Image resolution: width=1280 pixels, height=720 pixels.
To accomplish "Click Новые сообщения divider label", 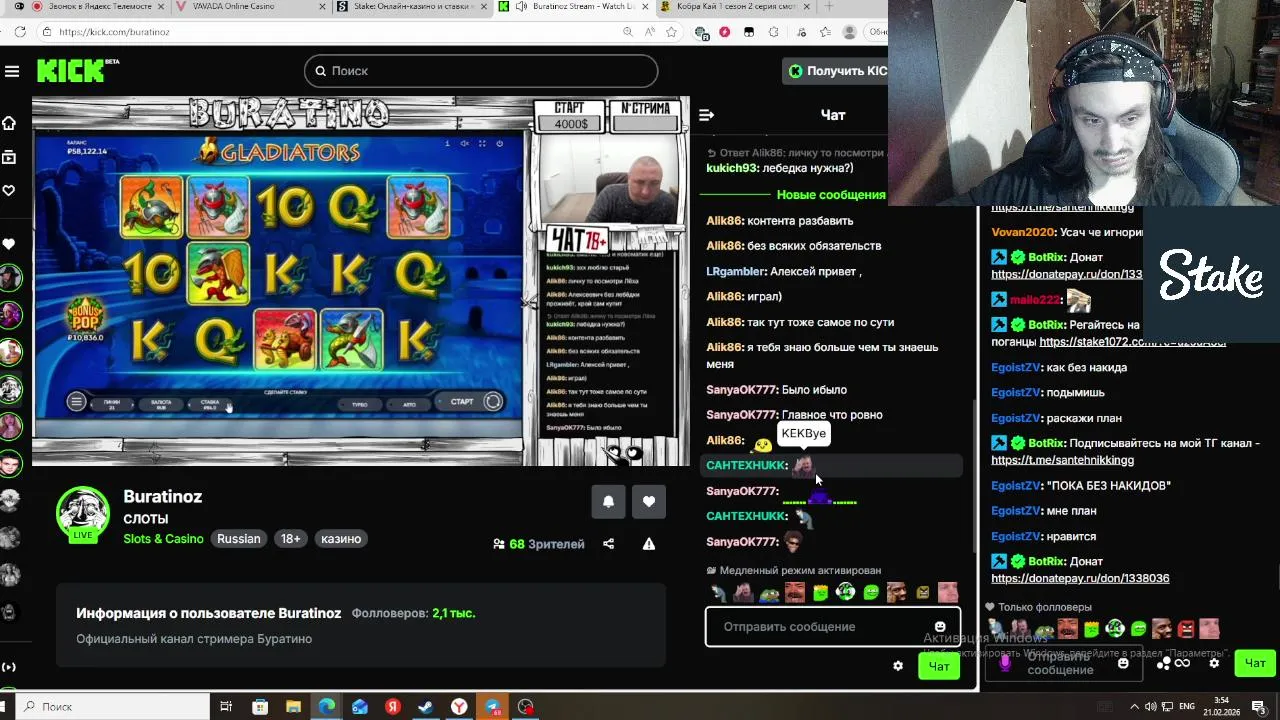I will click(831, 195).
